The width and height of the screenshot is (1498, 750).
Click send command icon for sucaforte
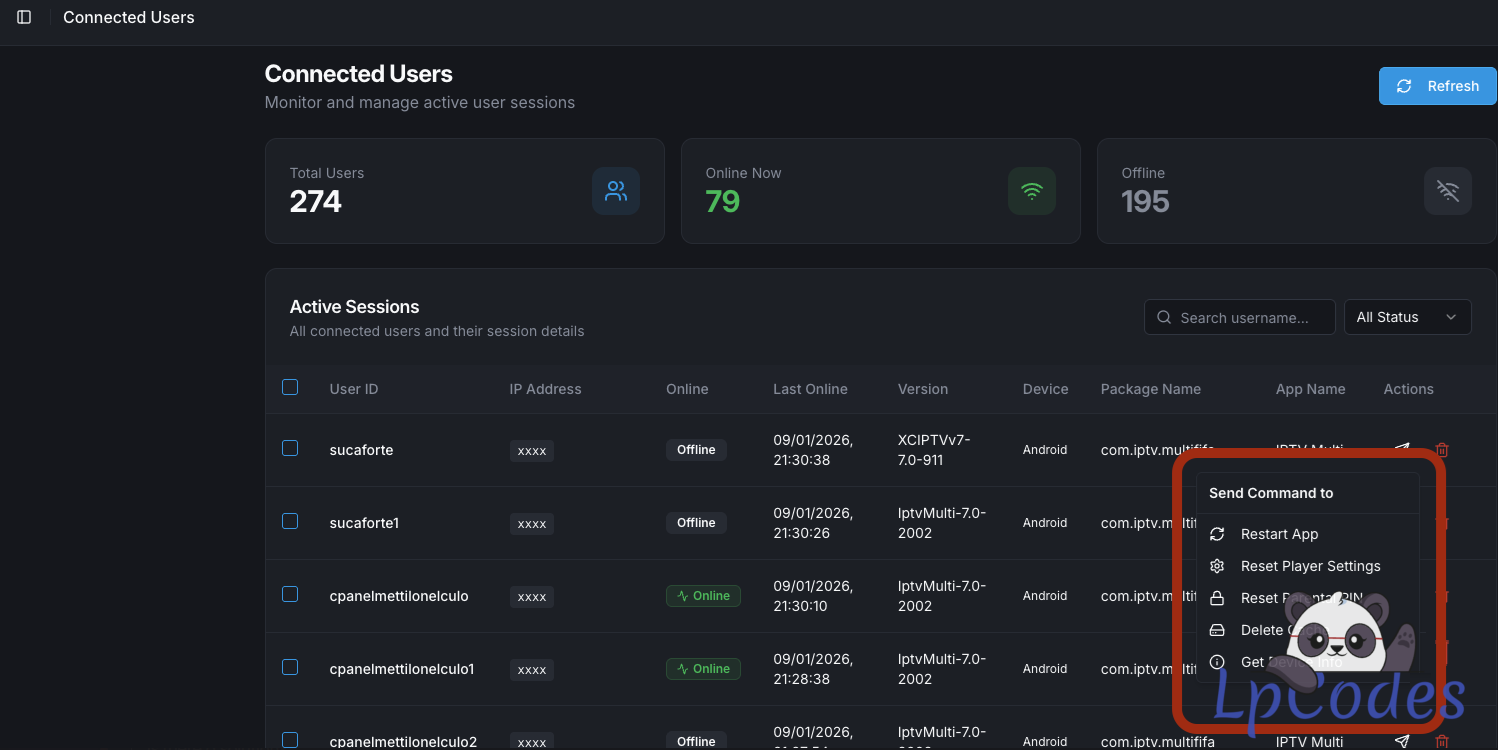pyautogui.click(x=1402, y=450)
